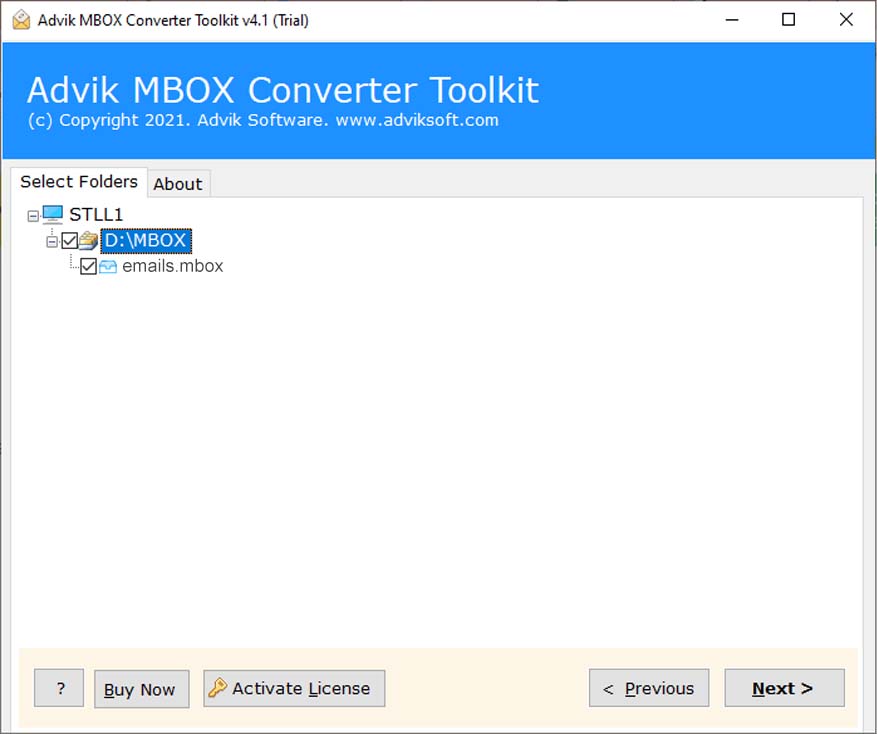877x734 pixels.
Task: Maximize the Advik MBOX Converter window
Action: click(788, 20)
